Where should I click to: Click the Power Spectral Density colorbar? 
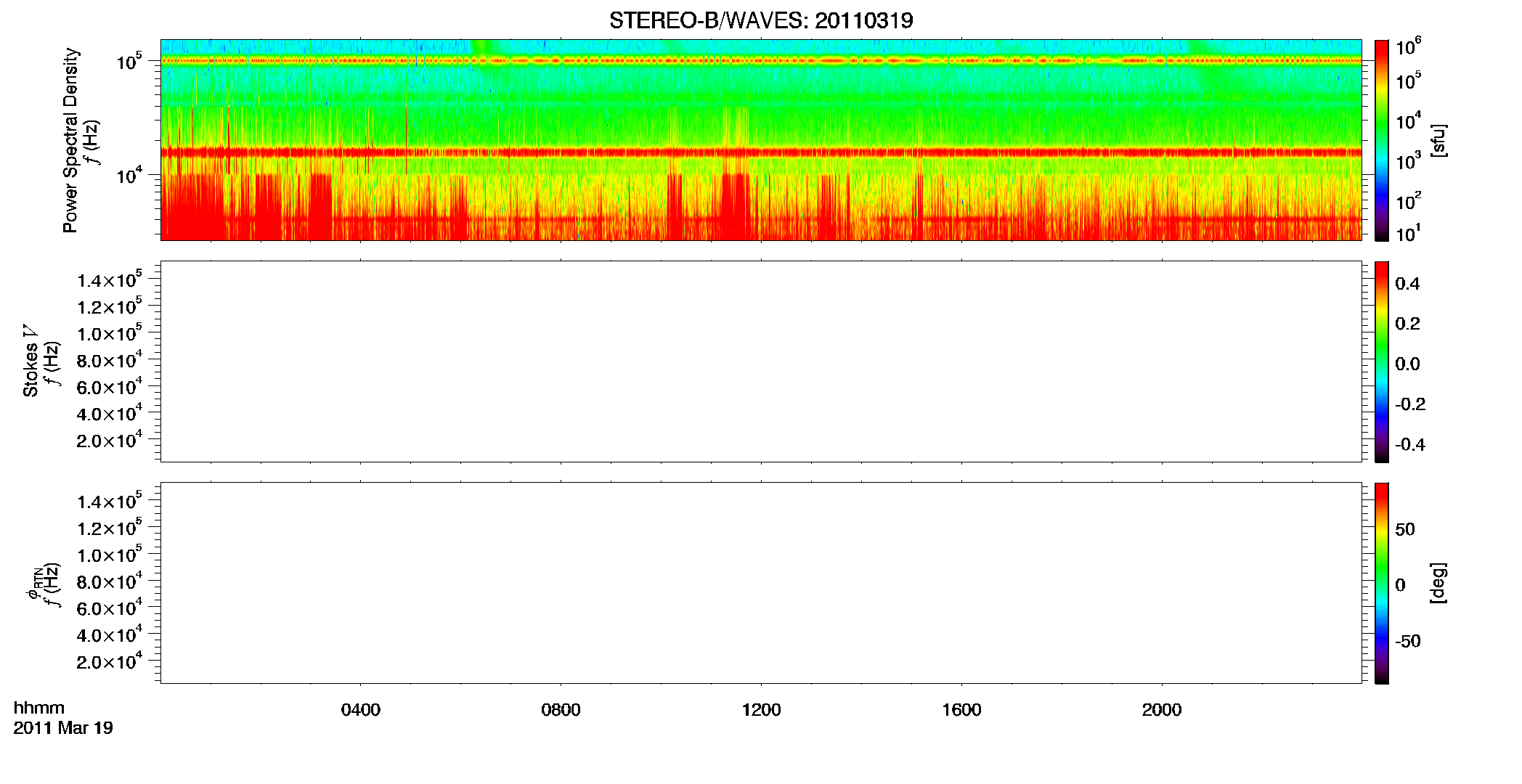click(1382, 140)
